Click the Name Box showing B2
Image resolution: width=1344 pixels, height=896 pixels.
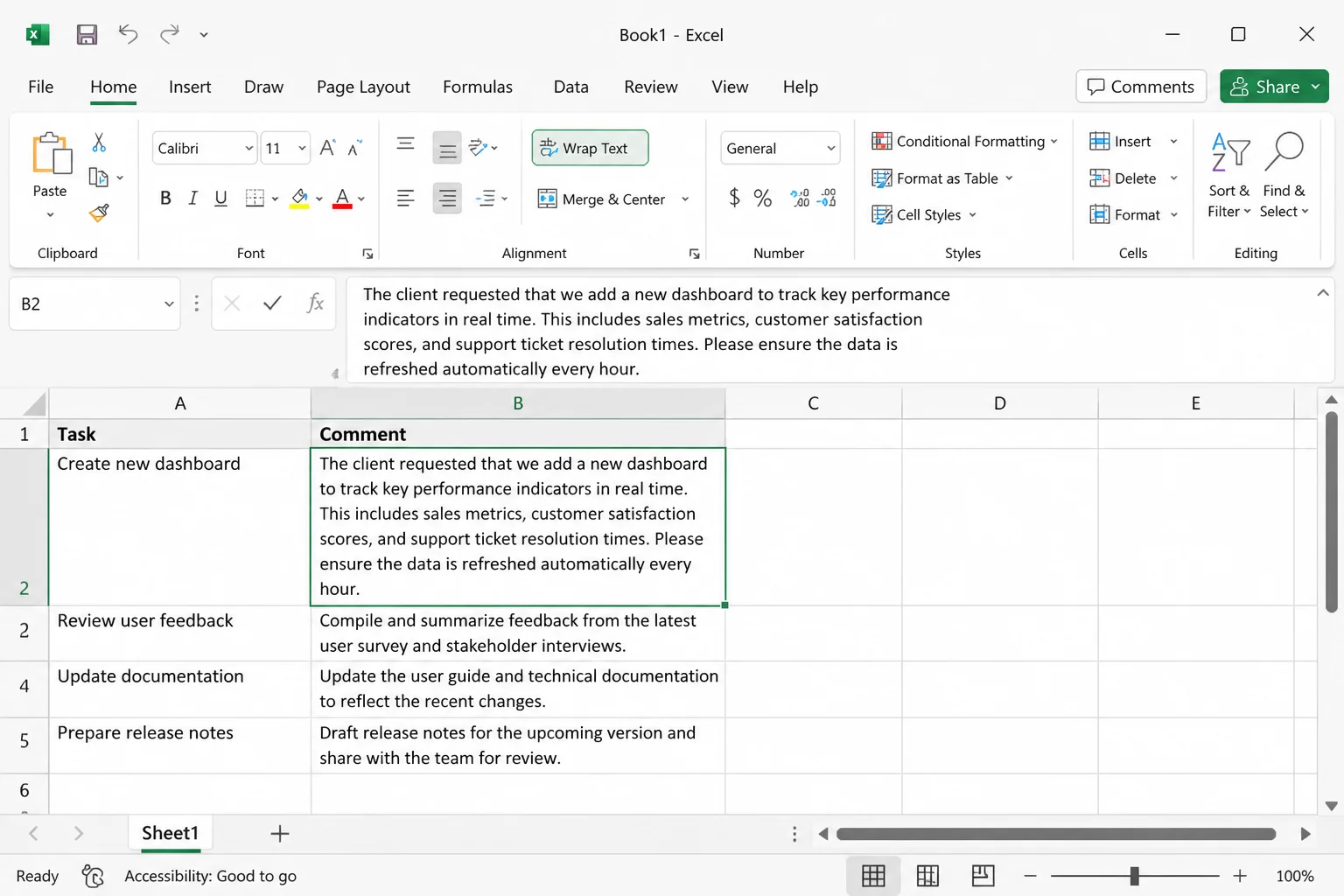pyautogui.click(x=94, y=304)
